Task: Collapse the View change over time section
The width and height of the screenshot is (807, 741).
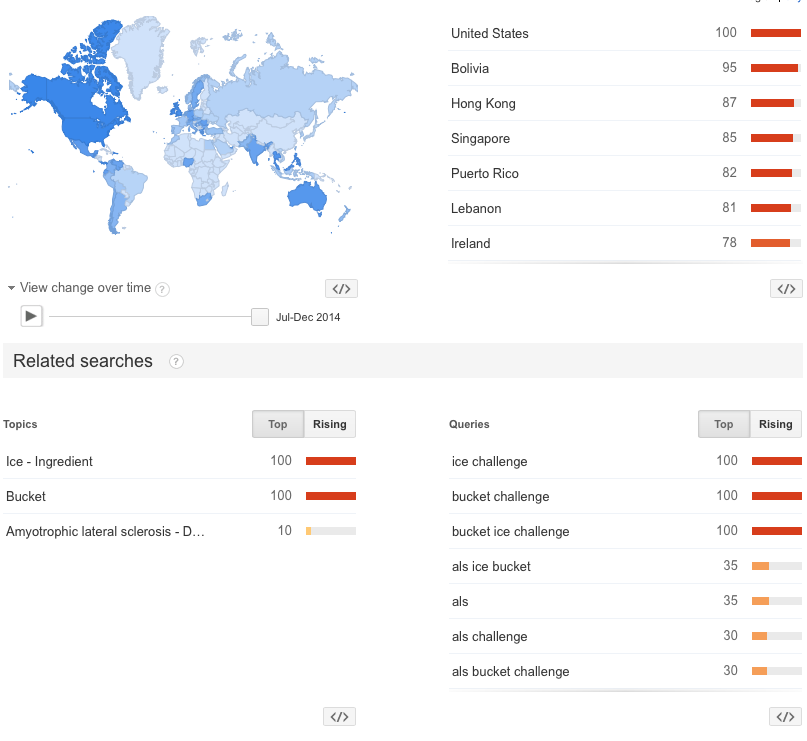Action: (x=12, y=288)
